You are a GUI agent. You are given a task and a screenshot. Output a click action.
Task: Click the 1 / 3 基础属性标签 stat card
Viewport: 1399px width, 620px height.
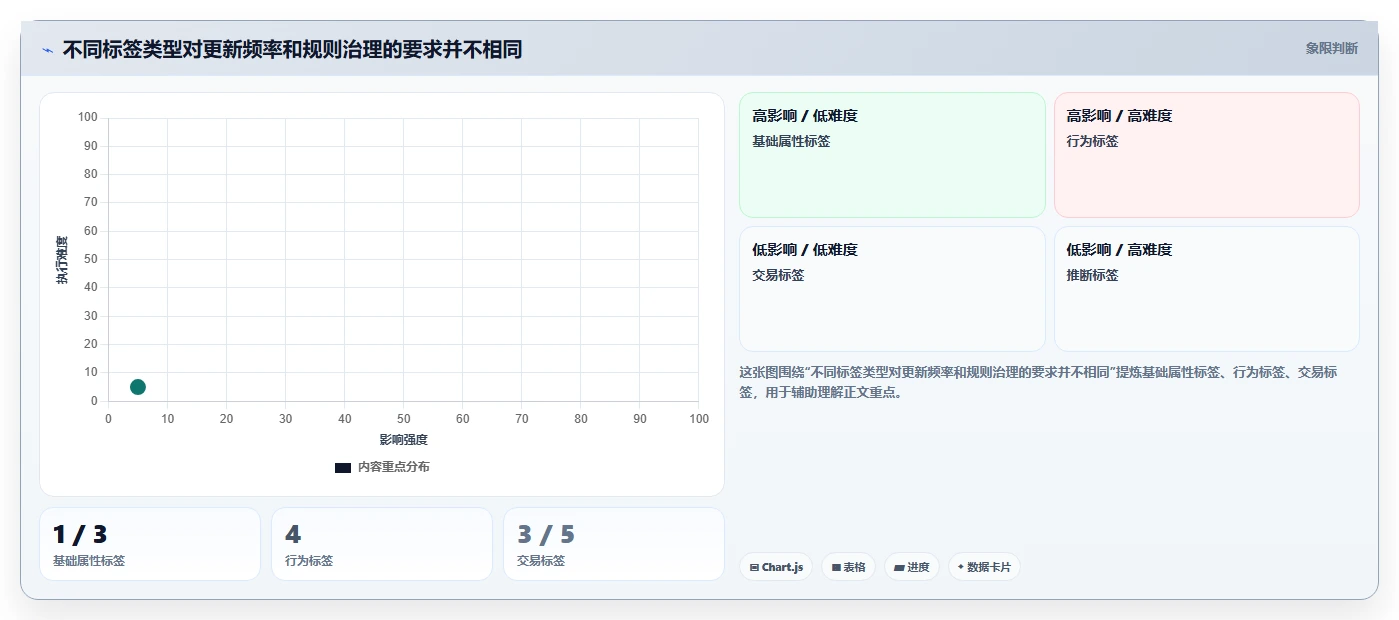point(150,544)
